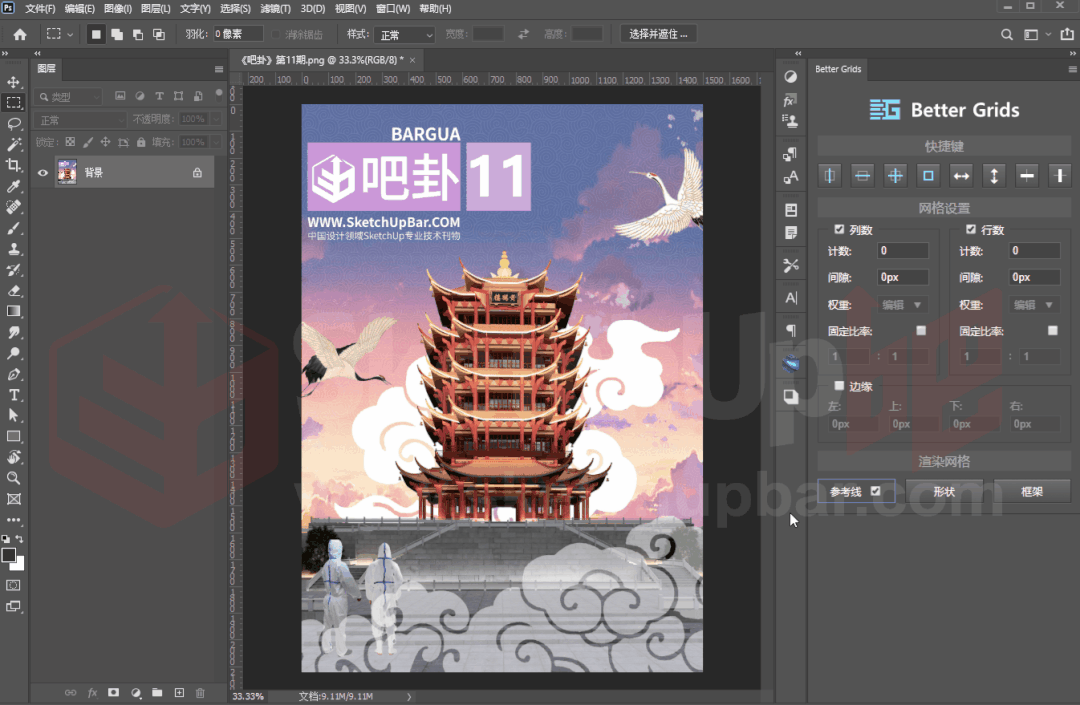Viewport: 1080px width, 705px height.
Task: Add a layer mask from Layers panel
Action: [114, 693]
